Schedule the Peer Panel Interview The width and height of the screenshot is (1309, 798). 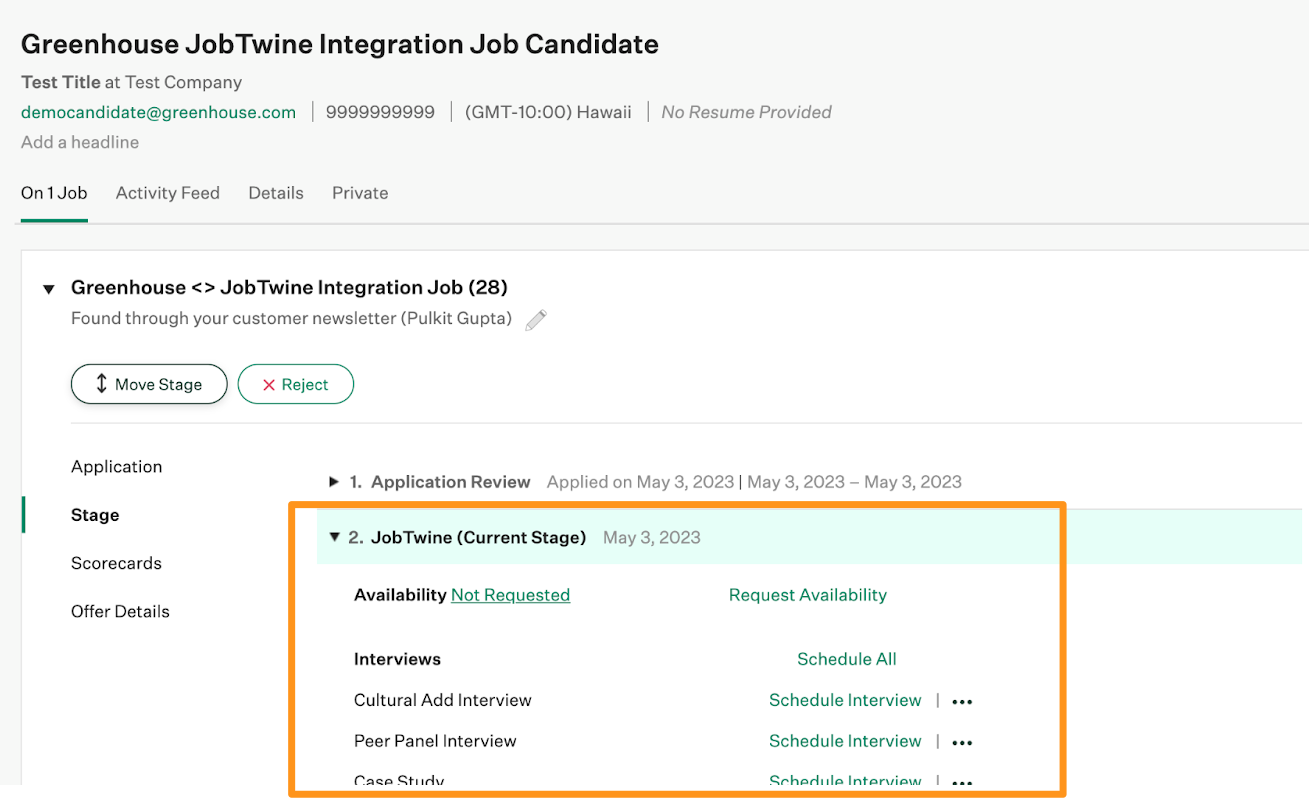pyautogui.click(x=845, y=741)
